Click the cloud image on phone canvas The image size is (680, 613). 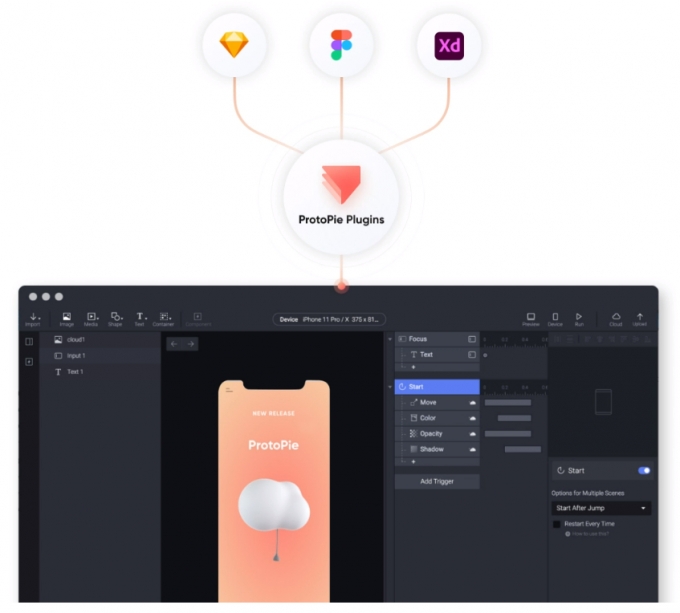point(274,505)
